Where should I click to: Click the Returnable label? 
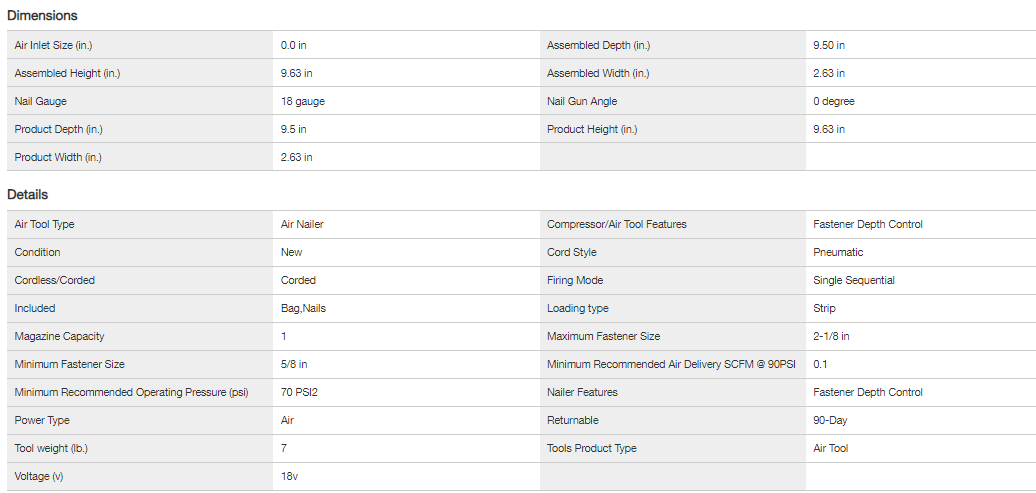(573, 420)
